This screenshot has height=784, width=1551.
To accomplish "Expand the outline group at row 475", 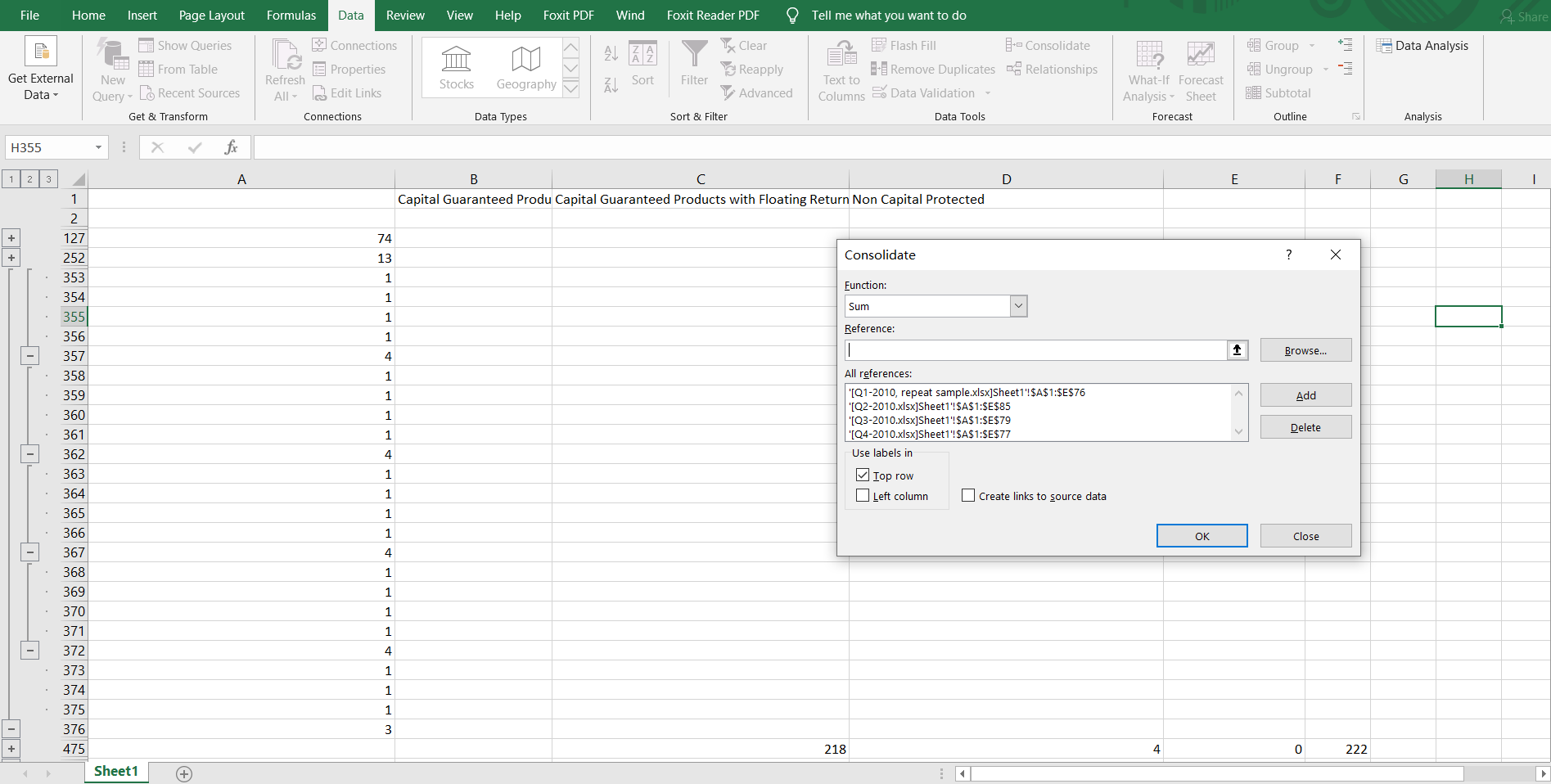I will [11, 749].
